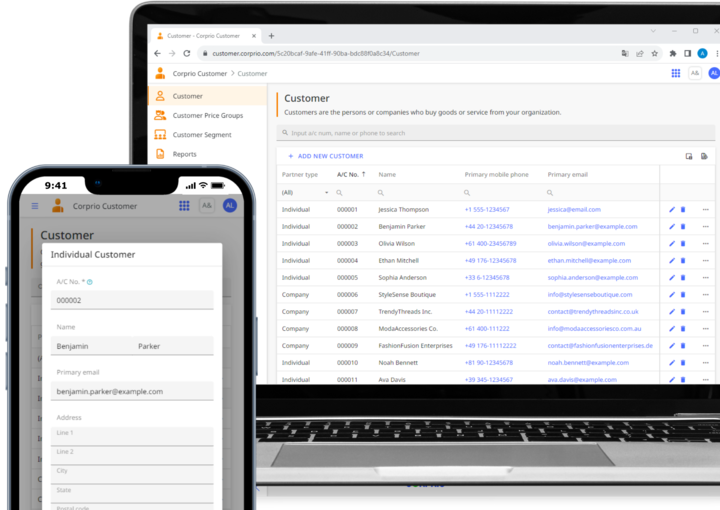Open hamburger menu on phone app
The width and height of the screenshot is (720, 510).
click(35, 206)
